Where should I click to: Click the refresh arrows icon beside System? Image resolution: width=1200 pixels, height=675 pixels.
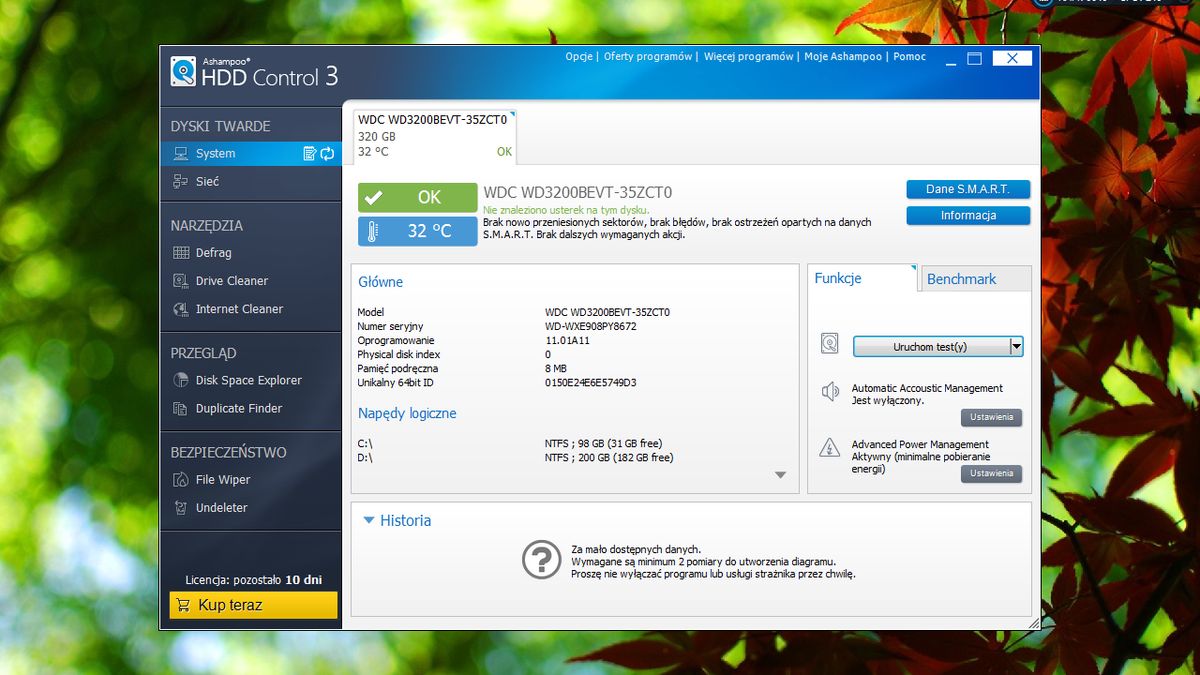(327, 154)
